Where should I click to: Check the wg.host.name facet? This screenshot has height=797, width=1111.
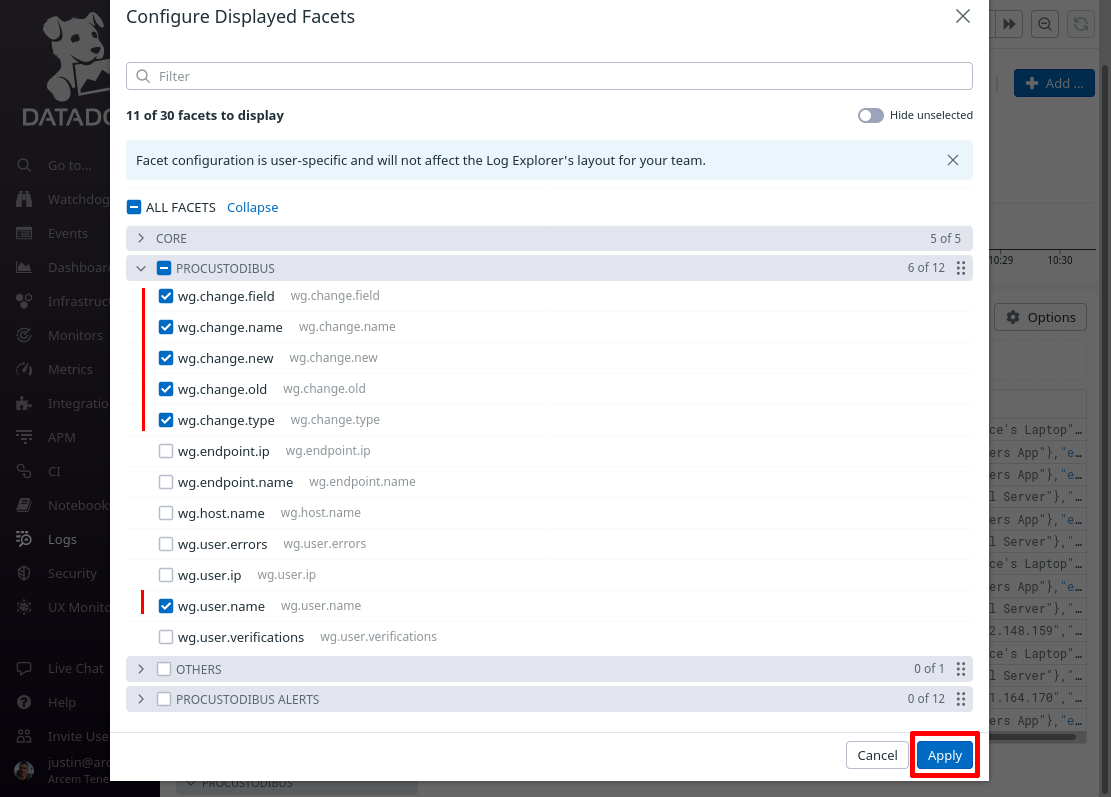(x=166, y=513)
